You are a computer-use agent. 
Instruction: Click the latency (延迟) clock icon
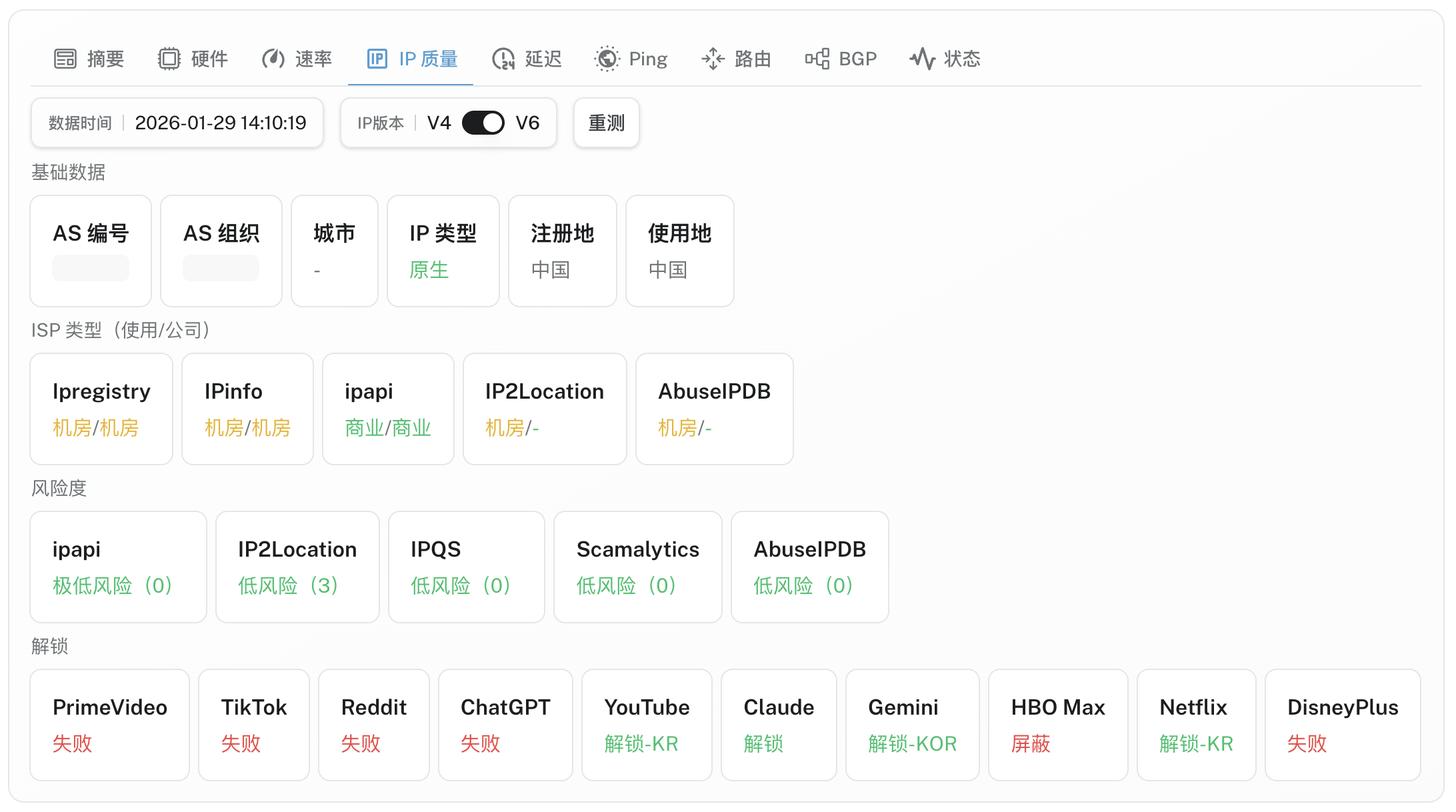[503, 59]
